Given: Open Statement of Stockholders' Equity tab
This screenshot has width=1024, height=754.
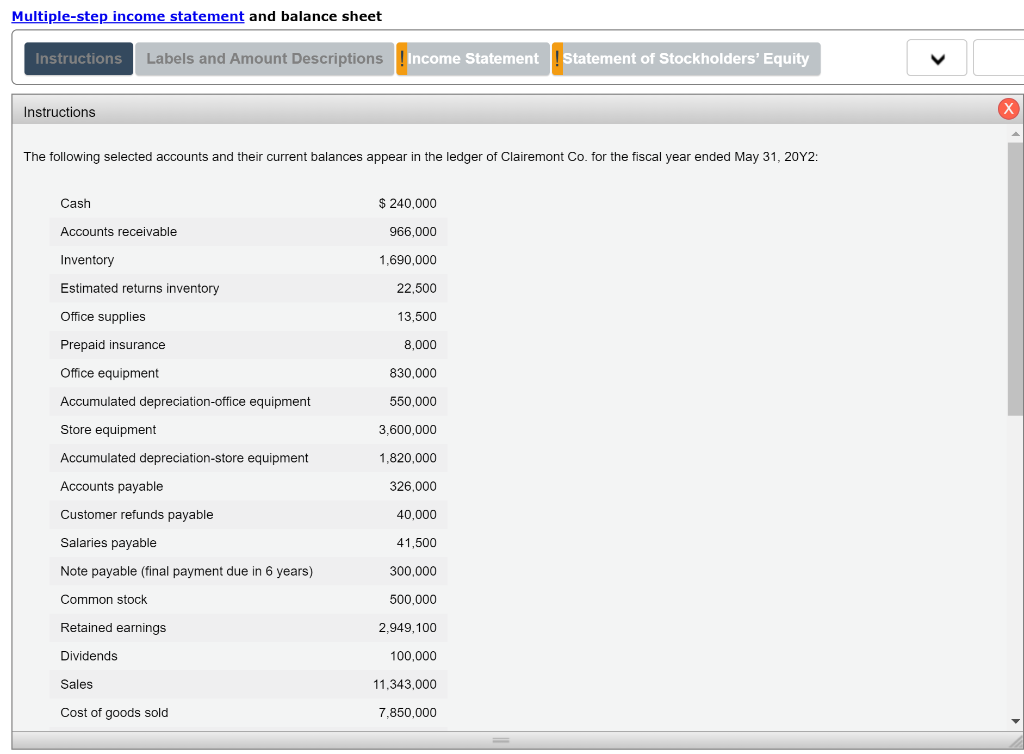Looking at the screenshot, I should (686, 59).
